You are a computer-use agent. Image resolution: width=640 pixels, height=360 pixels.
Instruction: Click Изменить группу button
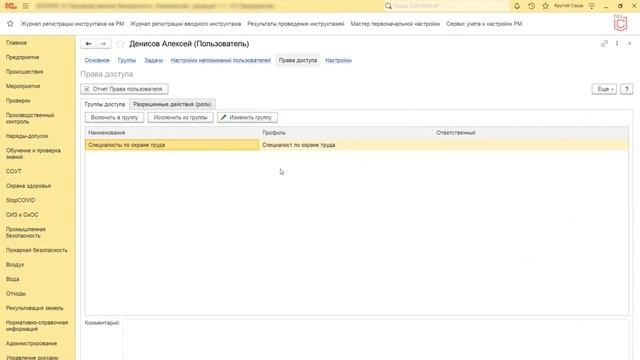247,118
